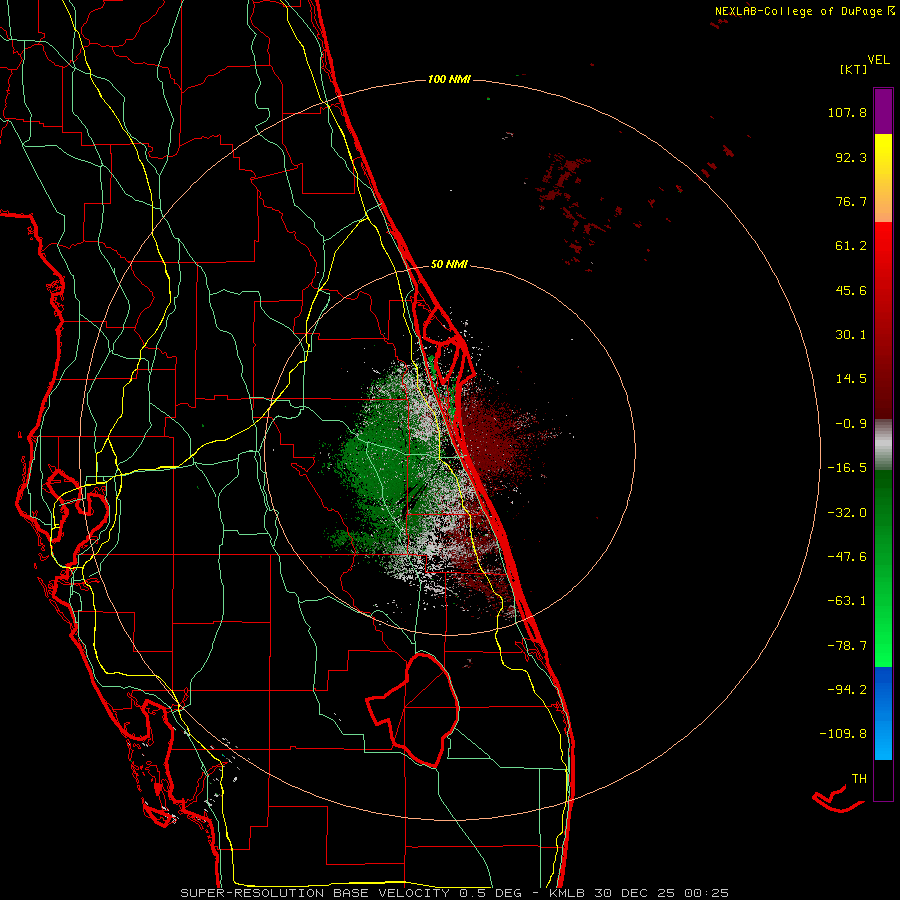The width and height of the screenshot is (900, 900).
Task: Click the purple segment of the velocity color bar
Action: (x=883, y=111)
